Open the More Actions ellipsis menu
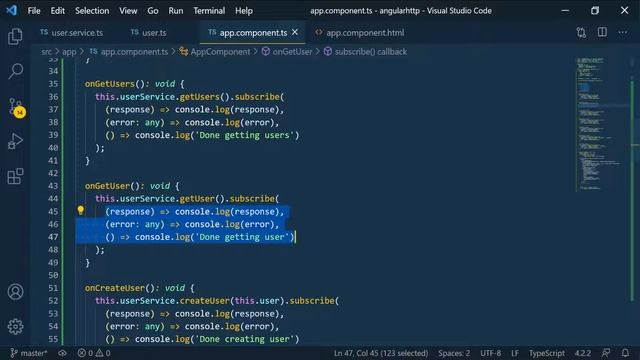The width and height of the screenshot is (640, 360). pos(622,32)
